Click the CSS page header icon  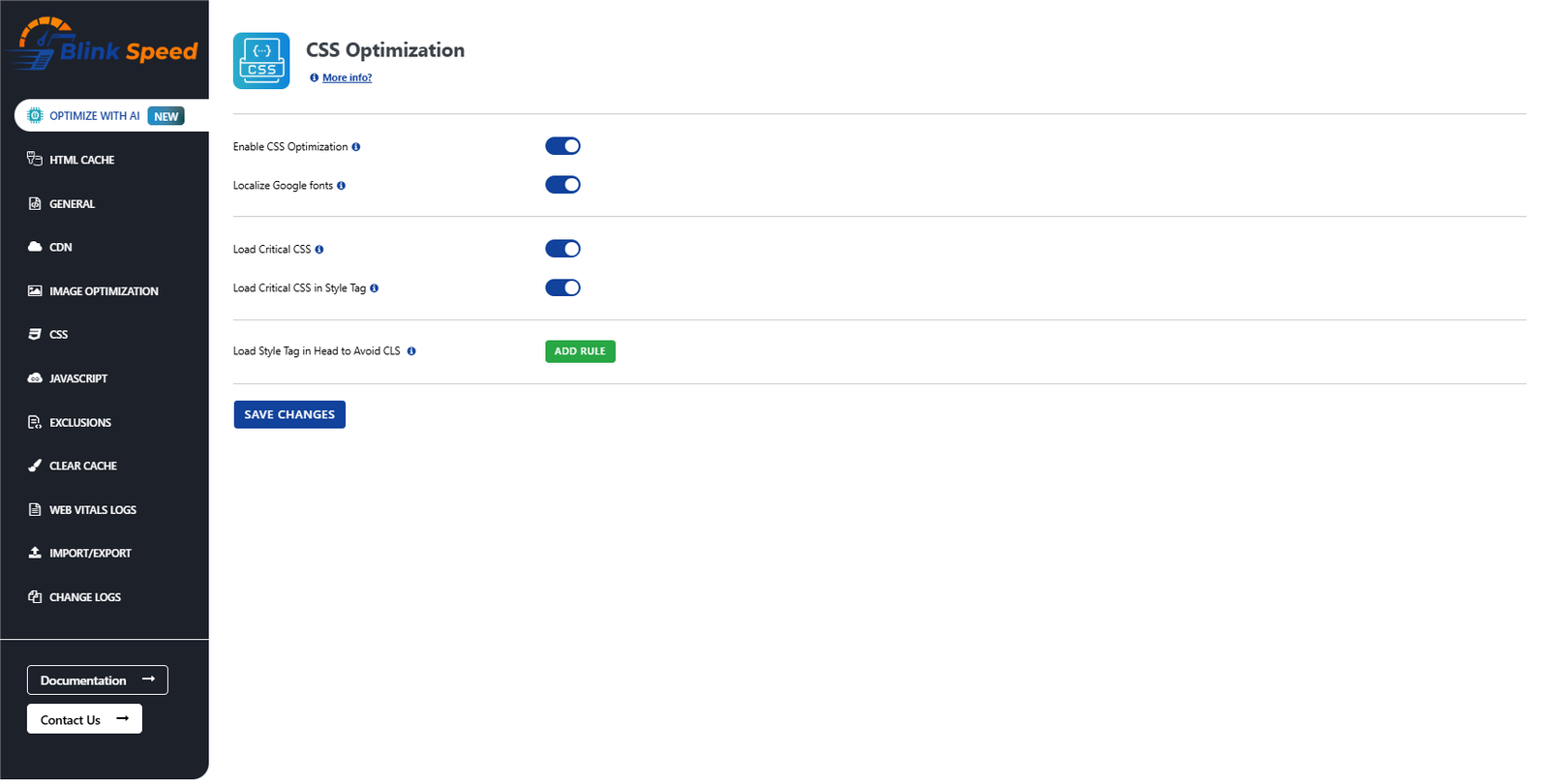[261, 60]
